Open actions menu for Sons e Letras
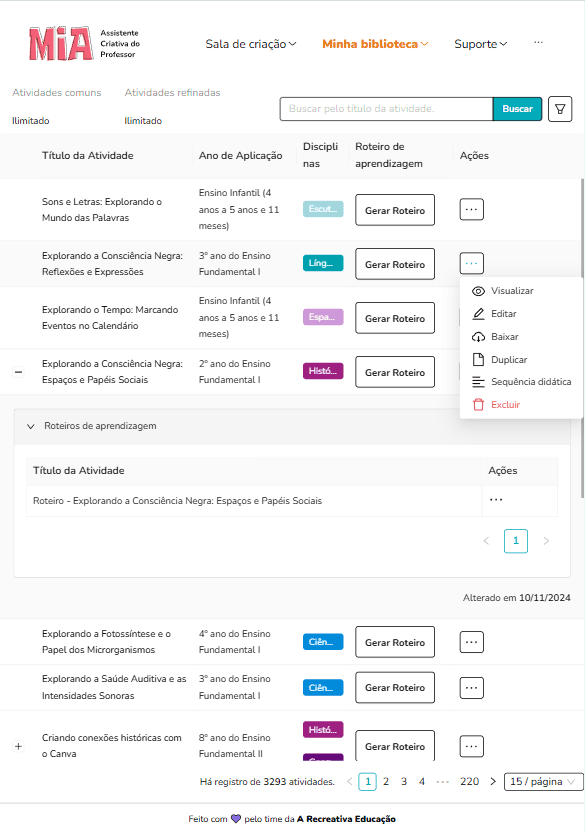This screenshot has height=832, width=585. click(471, 210)
